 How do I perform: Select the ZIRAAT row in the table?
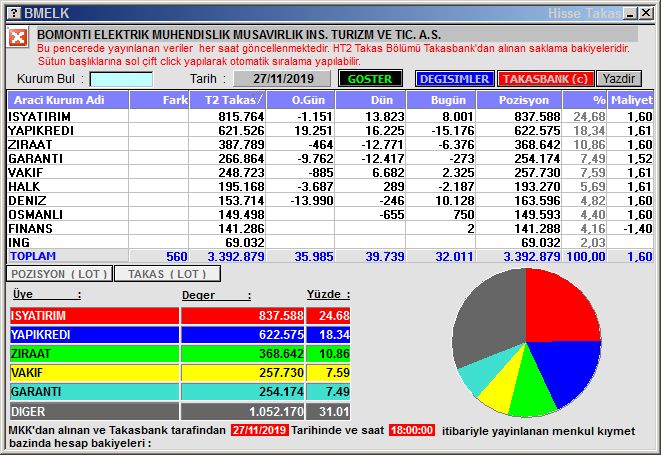click(330, 144)
